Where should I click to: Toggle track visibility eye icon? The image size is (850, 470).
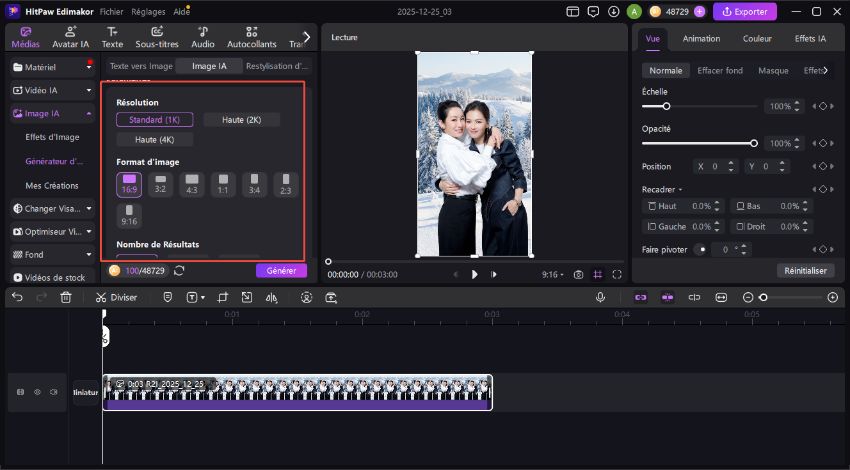36,392
